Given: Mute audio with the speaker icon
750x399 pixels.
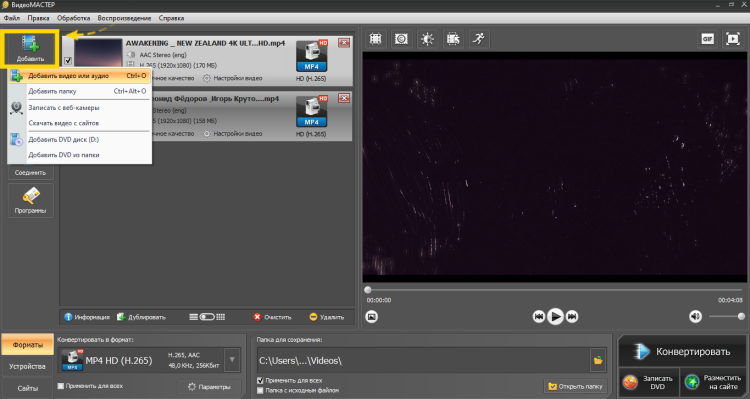Looking at the screenshot, I should pyautogui.click(x=695, y=316).
